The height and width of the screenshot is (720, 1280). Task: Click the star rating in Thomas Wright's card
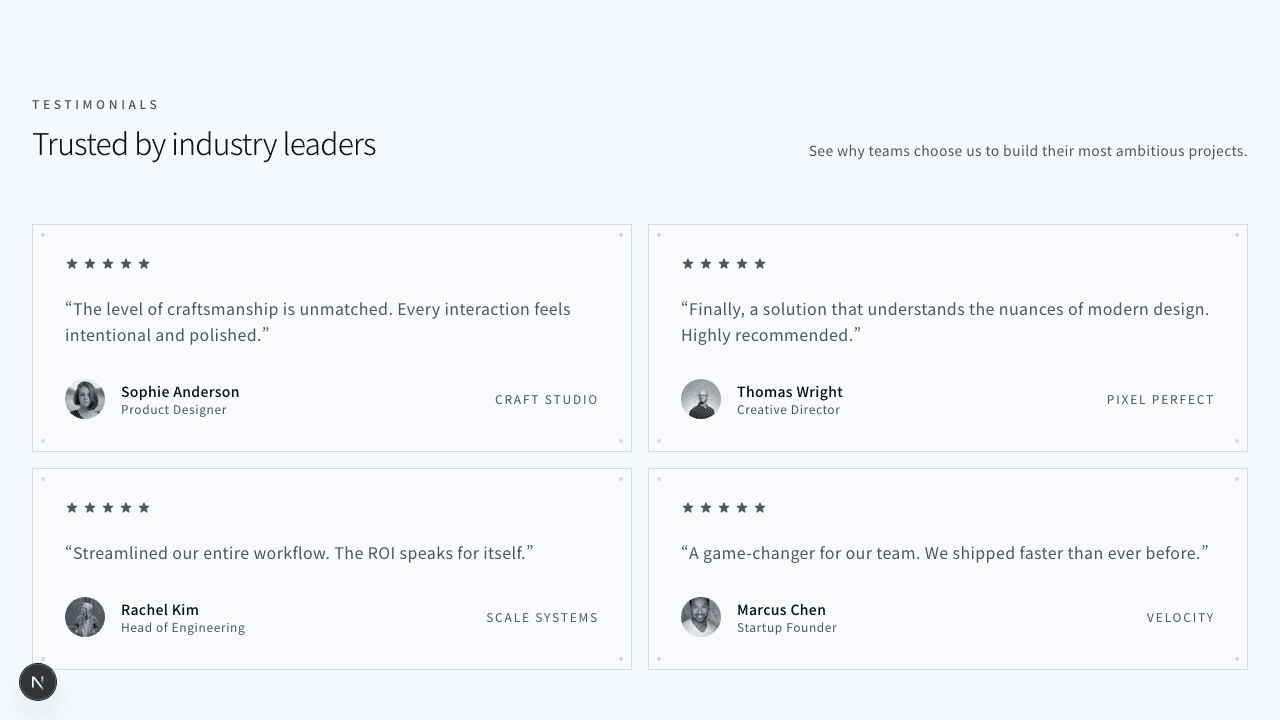[x=724, y=264]
